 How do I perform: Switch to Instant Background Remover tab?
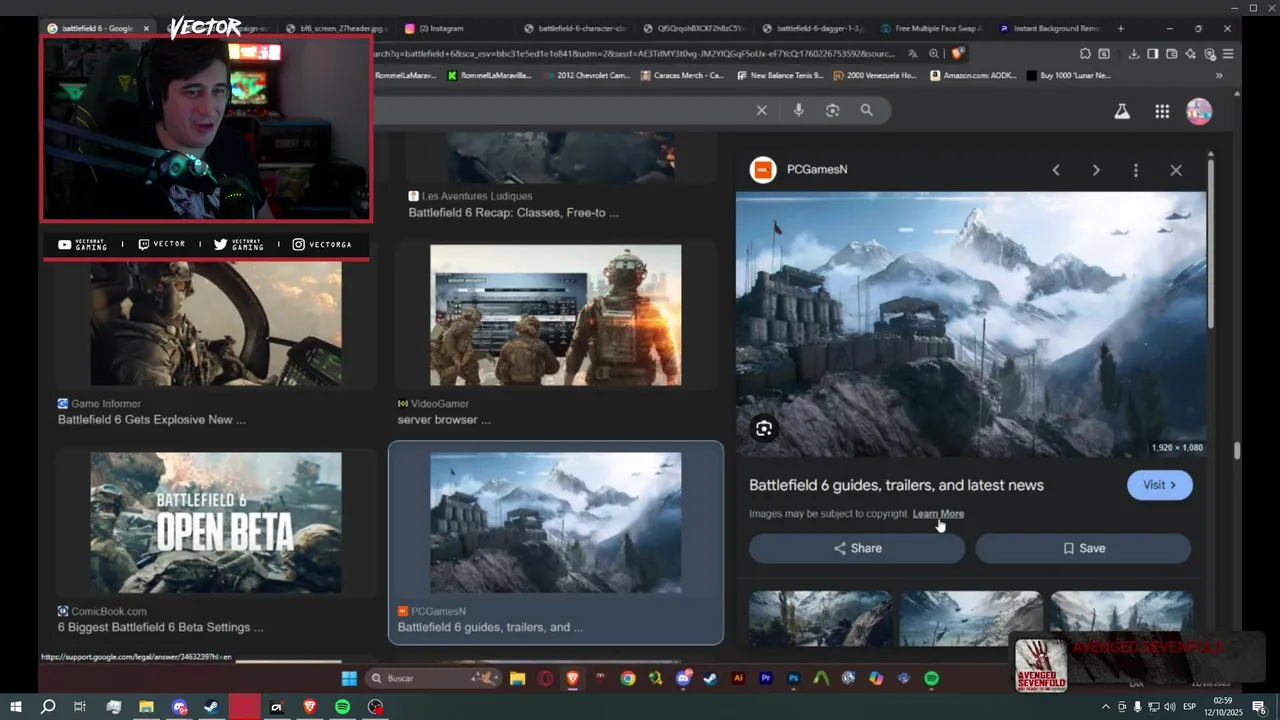1049,28
